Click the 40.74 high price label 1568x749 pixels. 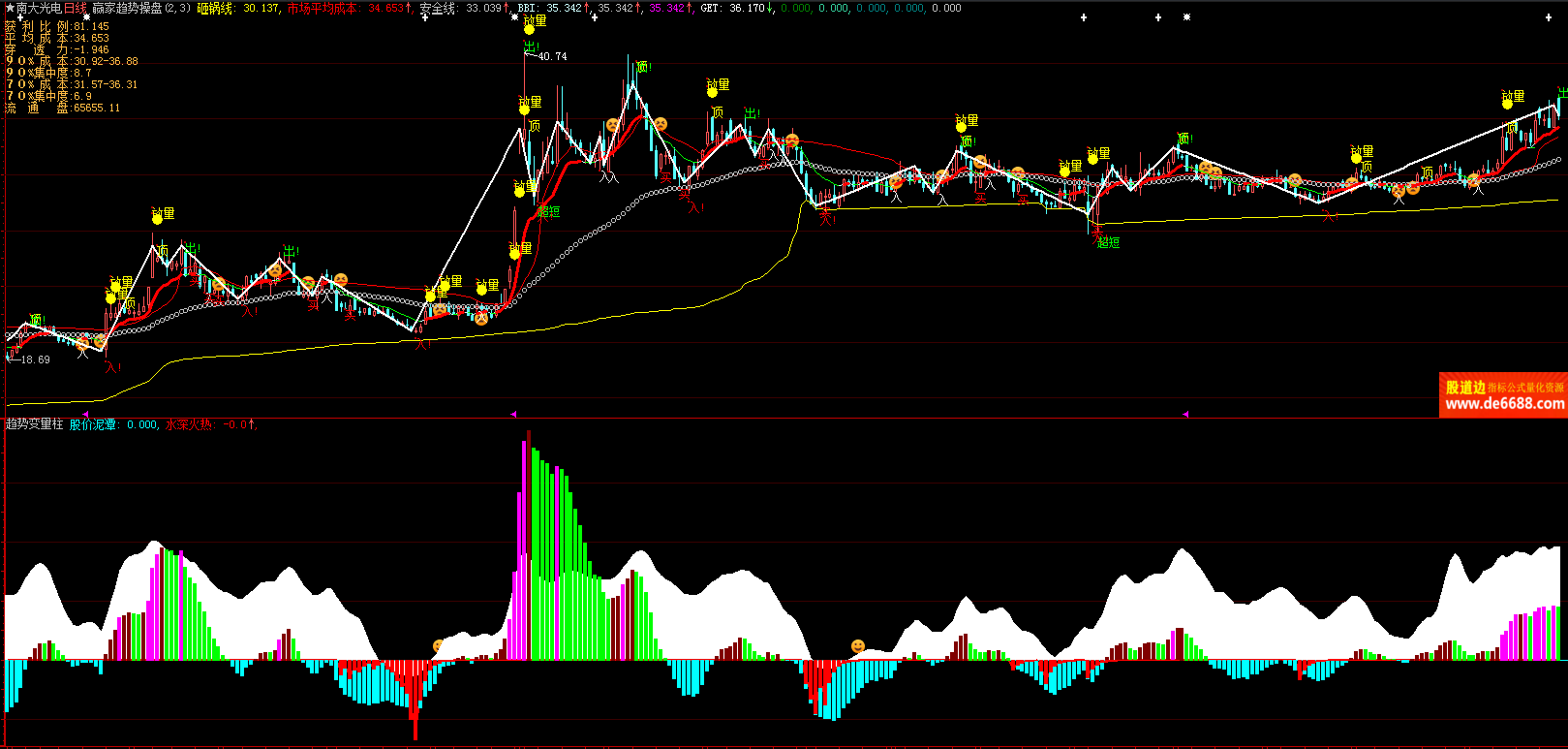(552, 56)
